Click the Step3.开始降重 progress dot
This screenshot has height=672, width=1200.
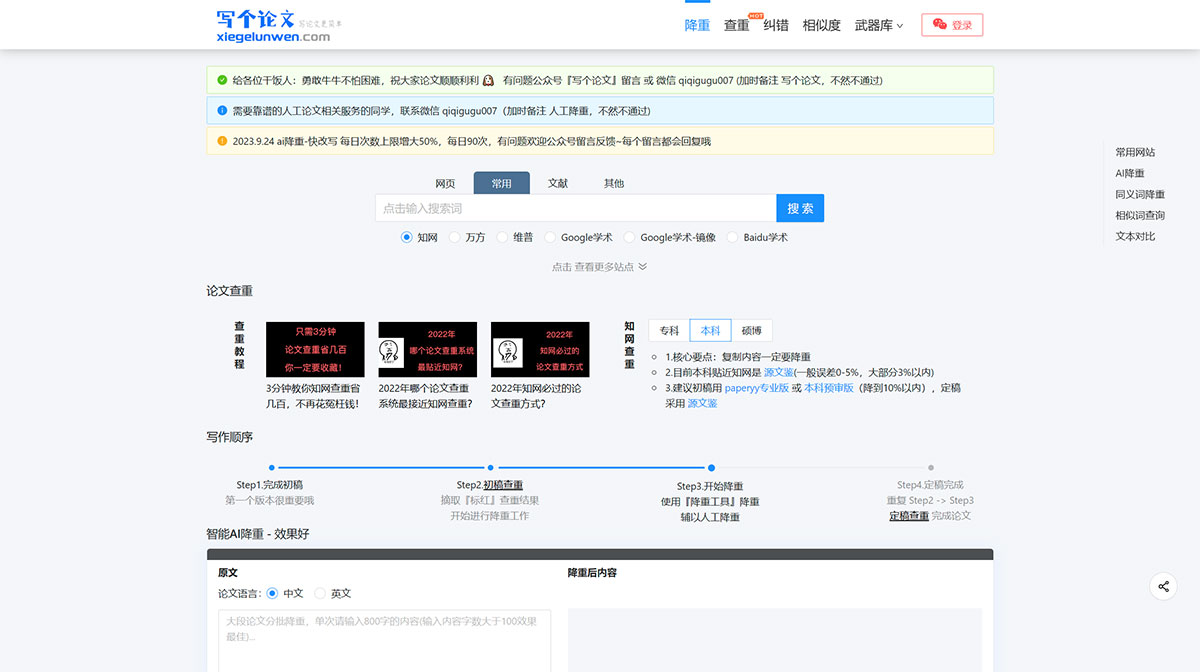click(711, 467)
